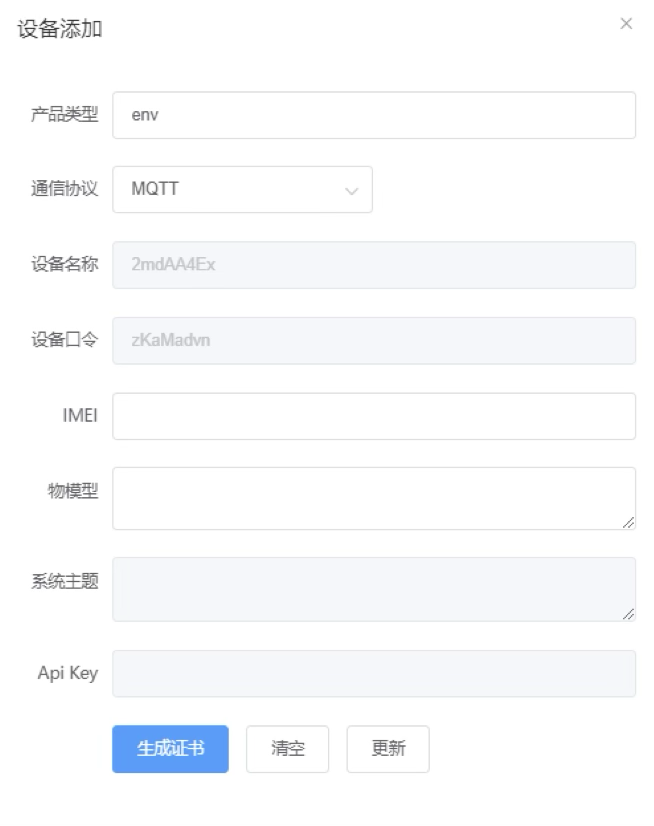Click the 物模型 text area resize handle
Image resolution: width=654 pixels, height=826 pixels.
pos(628,522)
